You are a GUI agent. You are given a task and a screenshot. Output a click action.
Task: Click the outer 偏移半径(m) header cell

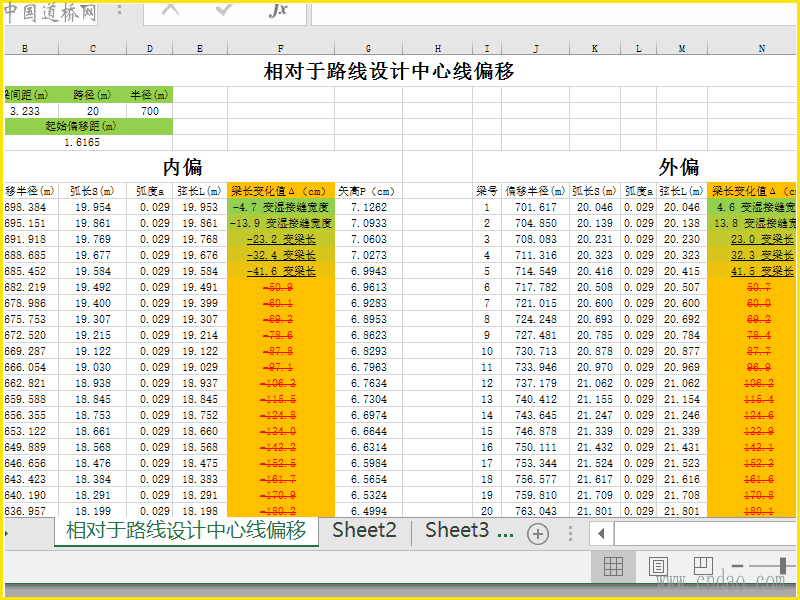(x=536, y=191)
